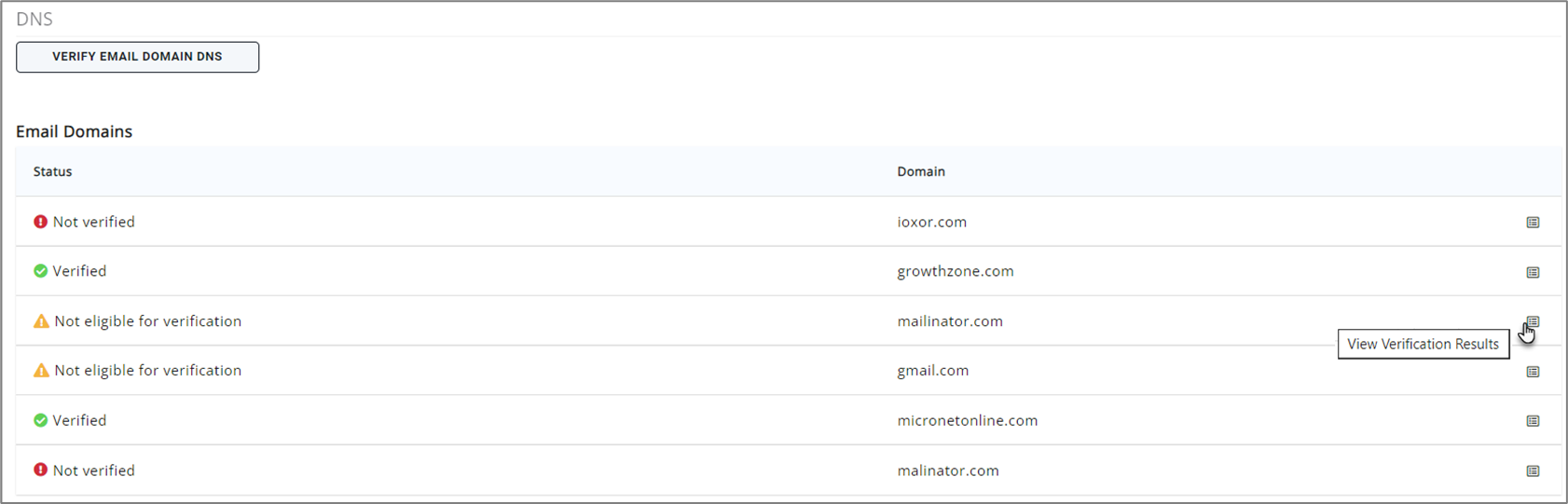Select the growthzone.com domain text
The image size is (1568, 504).
pos(955,271)
